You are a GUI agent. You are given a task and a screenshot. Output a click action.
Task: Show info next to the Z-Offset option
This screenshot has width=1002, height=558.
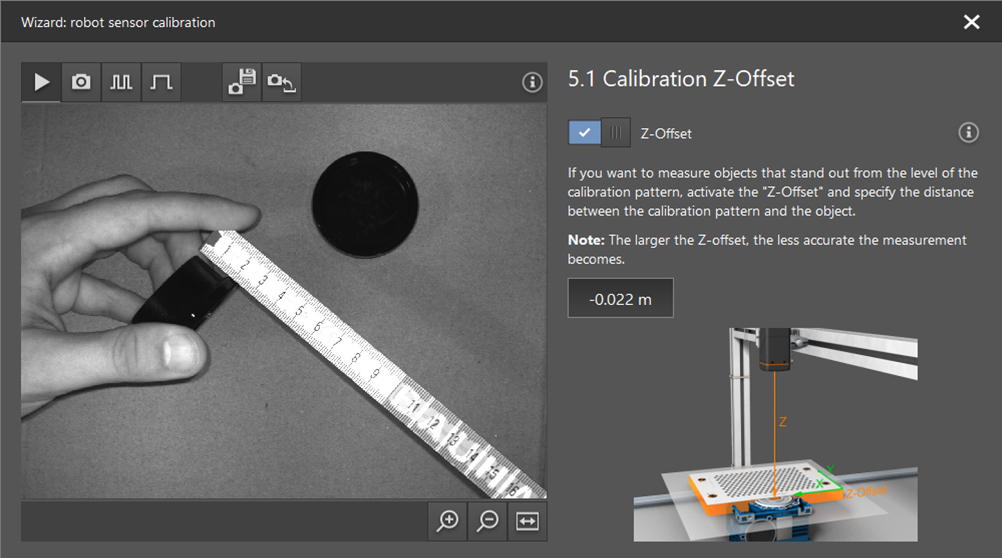(x=967, y=132)
